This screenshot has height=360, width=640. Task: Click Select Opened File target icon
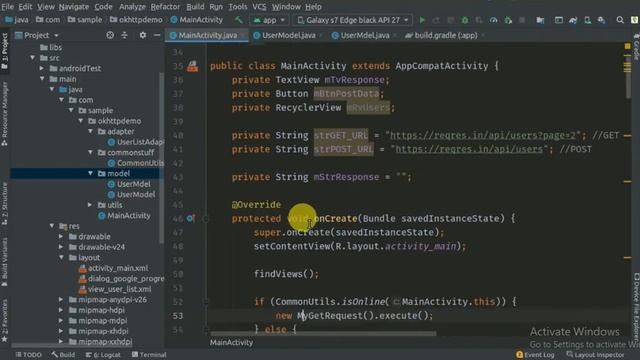(110, 35)
